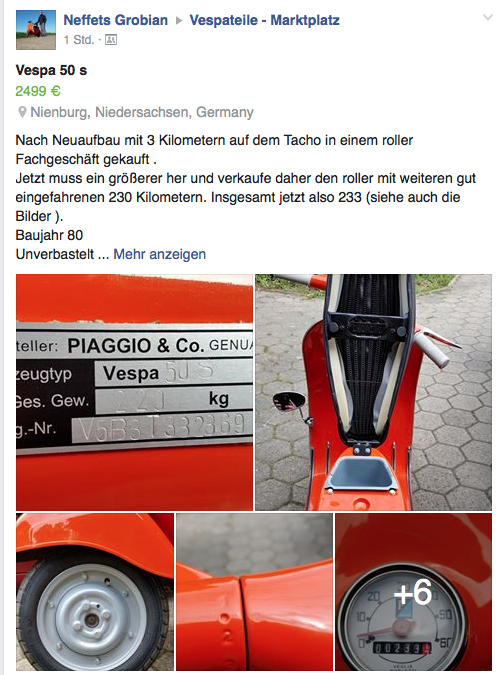This screenshot has width=504, height=675.
Task: Open Neffets Grobian's profile picture
Action: click(36, 30)
